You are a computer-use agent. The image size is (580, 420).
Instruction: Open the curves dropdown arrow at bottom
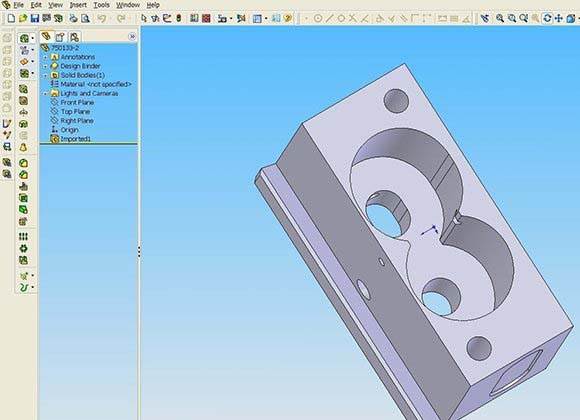click(33, 287)
